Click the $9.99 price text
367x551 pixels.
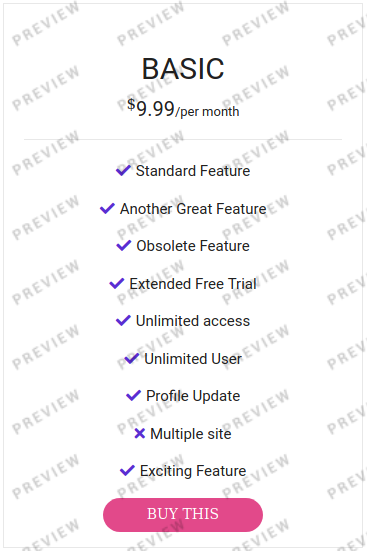[151, 108]
